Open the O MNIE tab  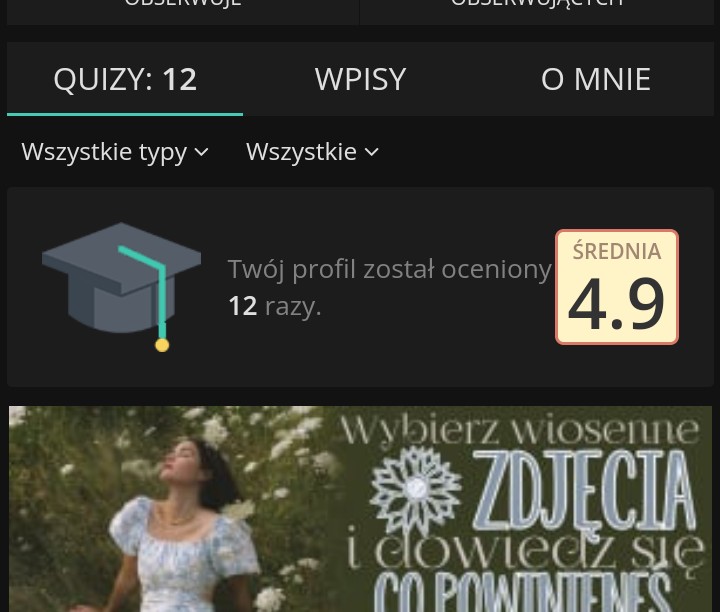596,79
